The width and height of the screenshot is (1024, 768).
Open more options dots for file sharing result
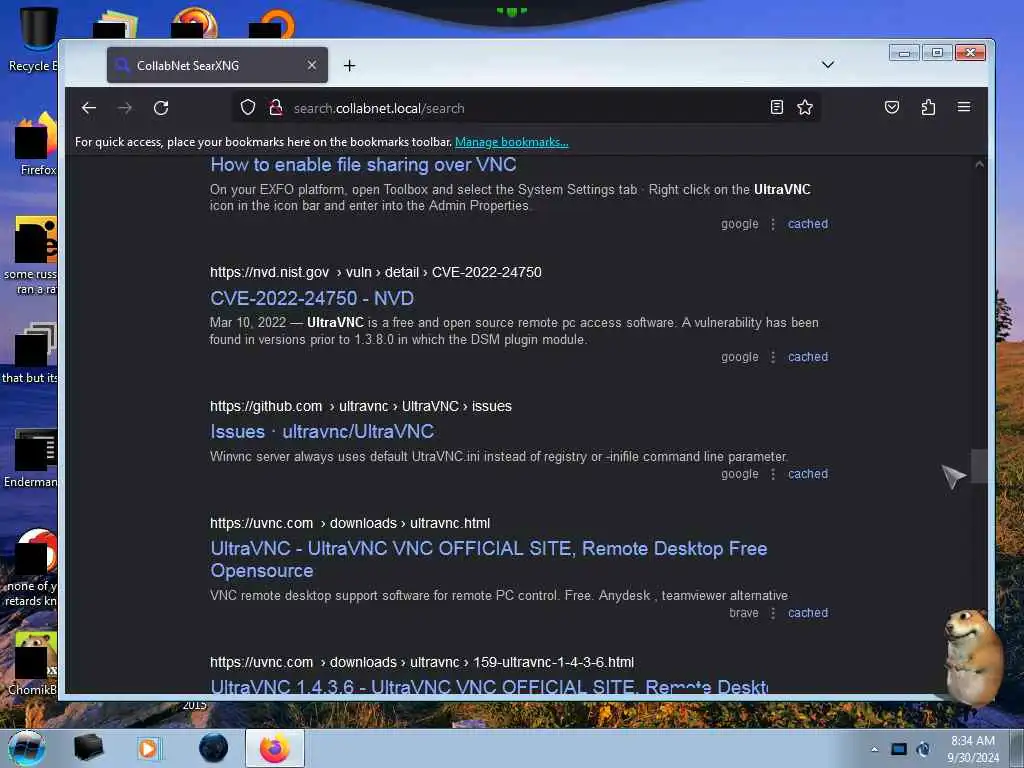point(773,224)
